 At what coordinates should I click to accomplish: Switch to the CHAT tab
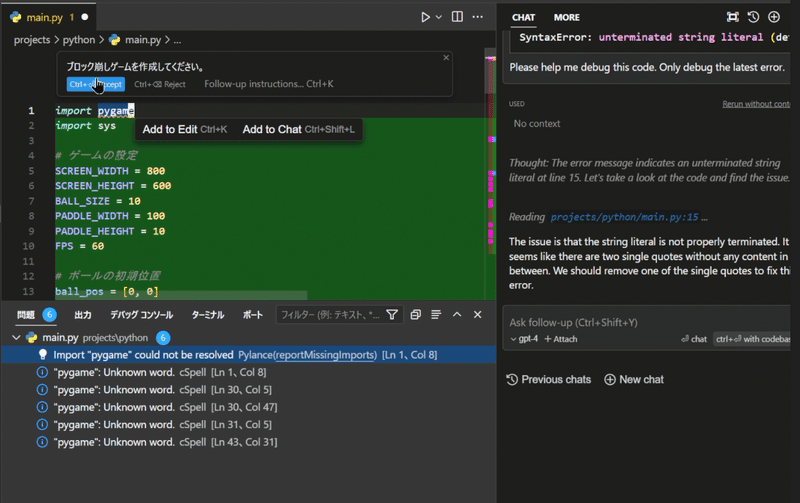(x=523, y=17)
